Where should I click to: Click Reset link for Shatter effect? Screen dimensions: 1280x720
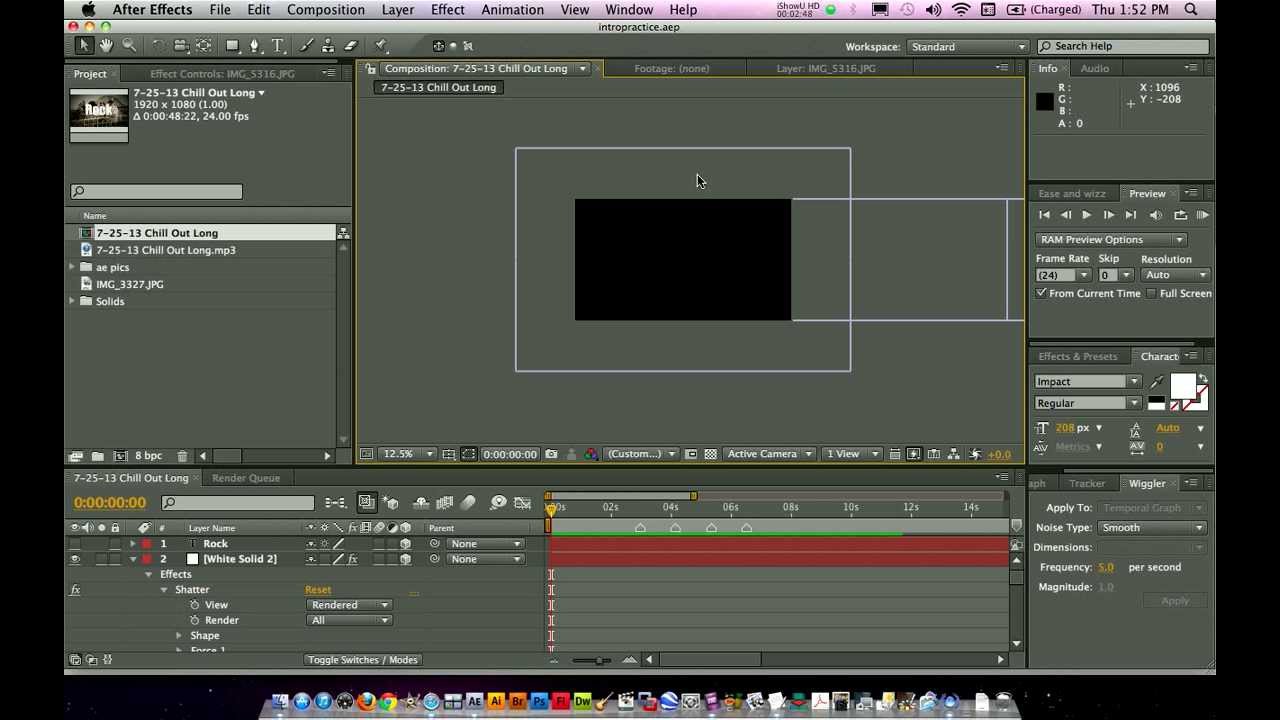point(318,590)
